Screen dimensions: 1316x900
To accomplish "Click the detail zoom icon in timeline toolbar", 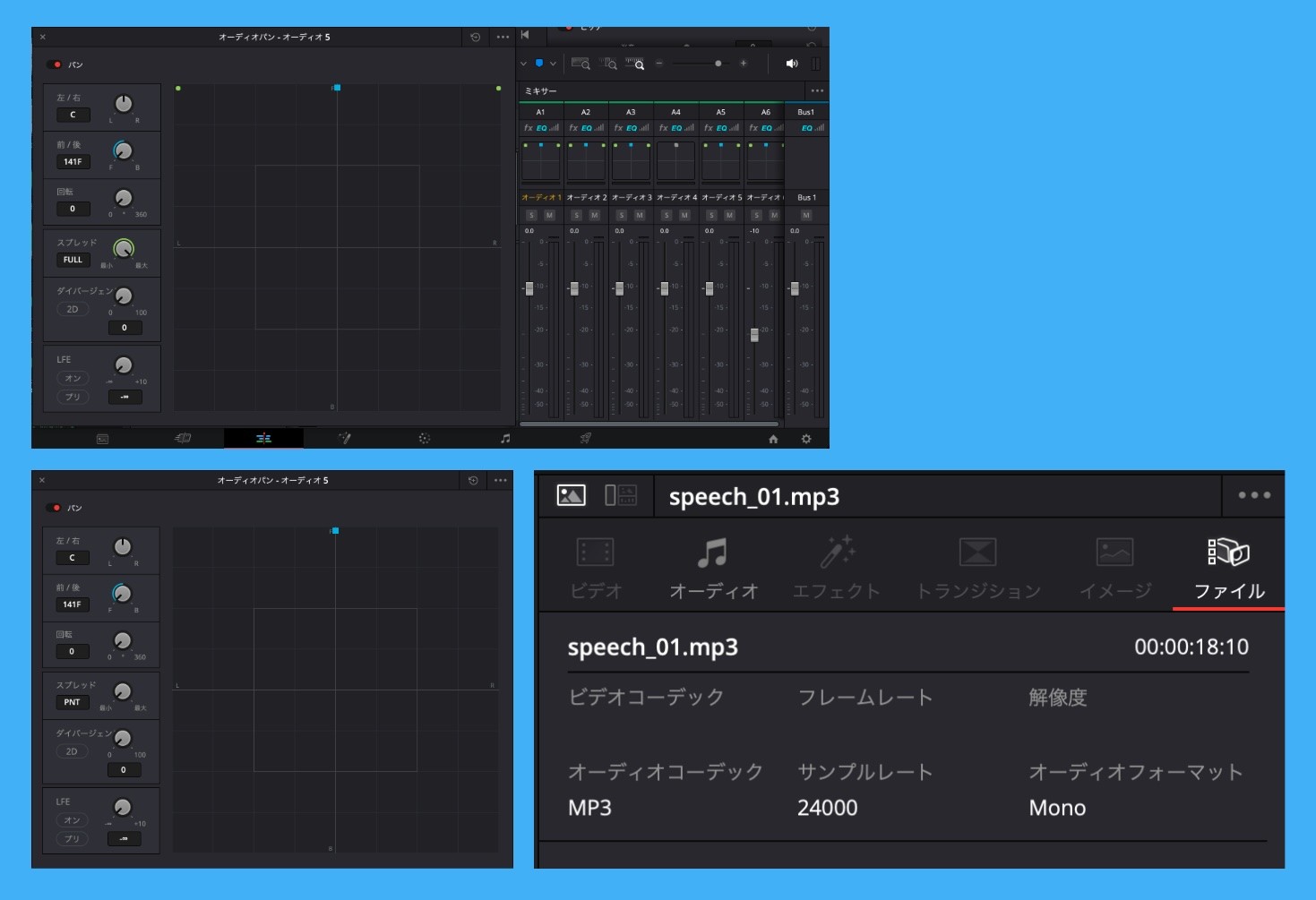I will pyautogui.click(x=609, y=64).
